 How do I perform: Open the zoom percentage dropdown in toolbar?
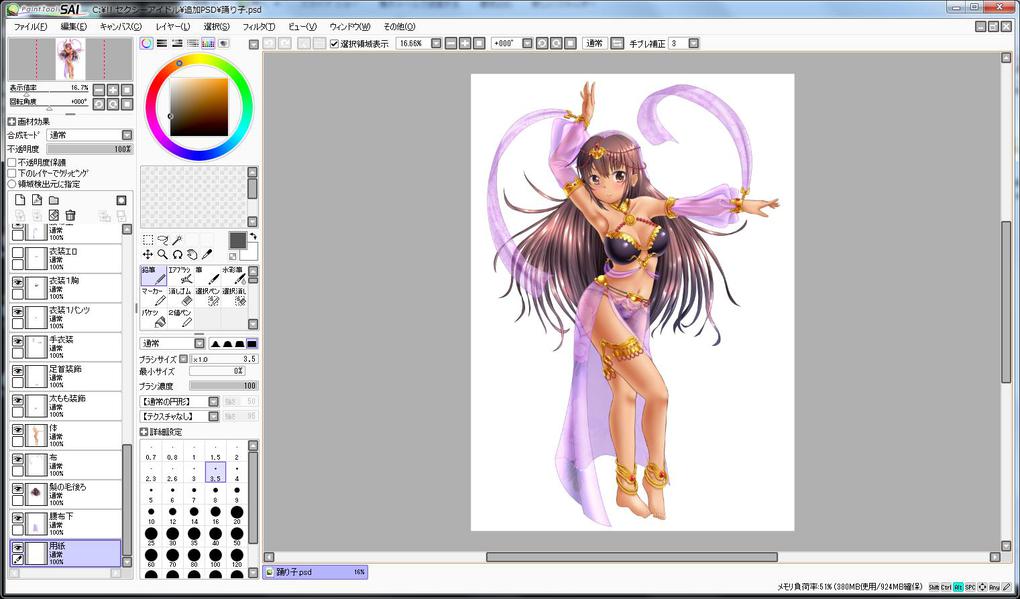click(436, 44)
